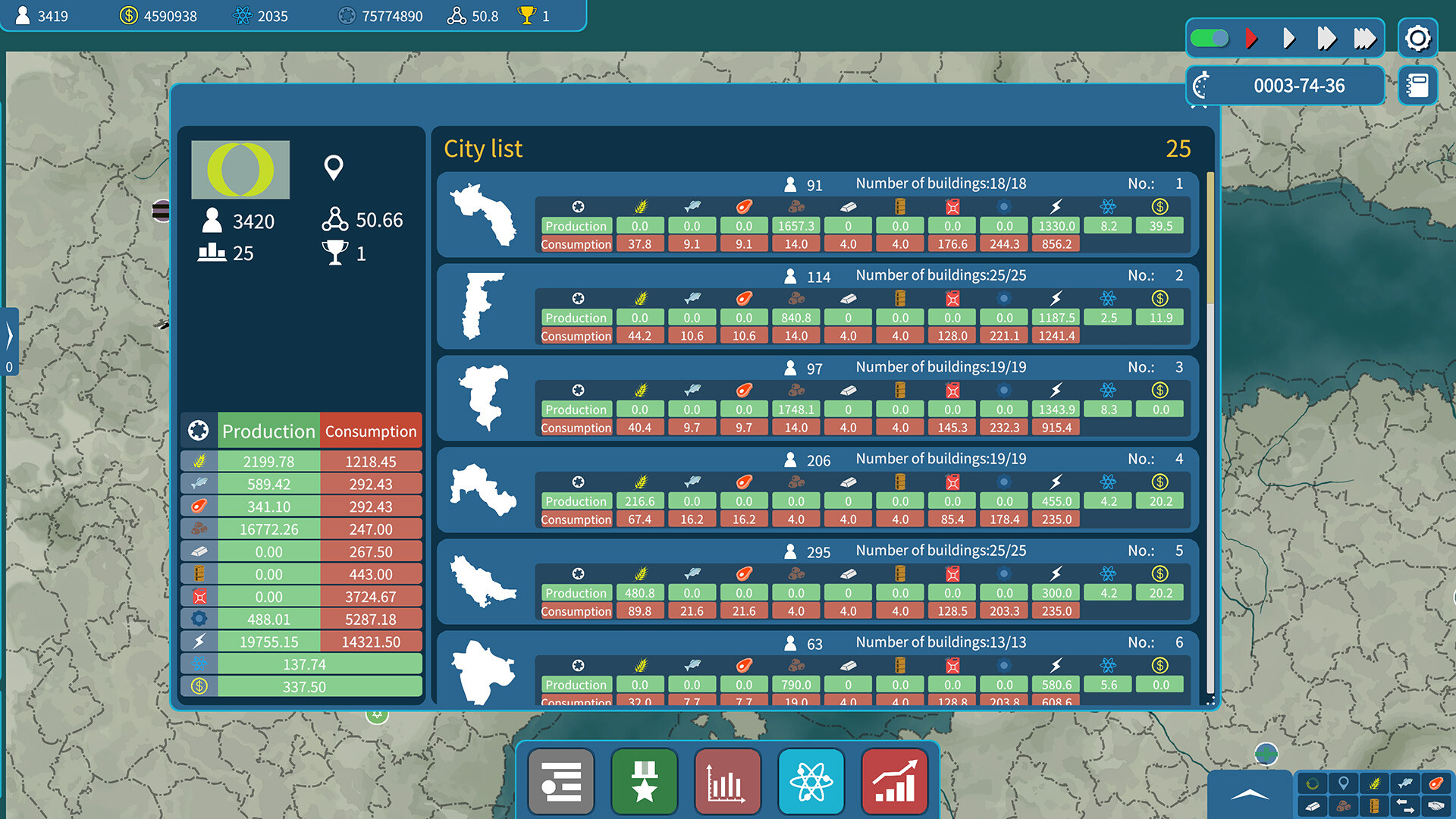
Task: Click the red pause playback arrow
Action: 1251,38
